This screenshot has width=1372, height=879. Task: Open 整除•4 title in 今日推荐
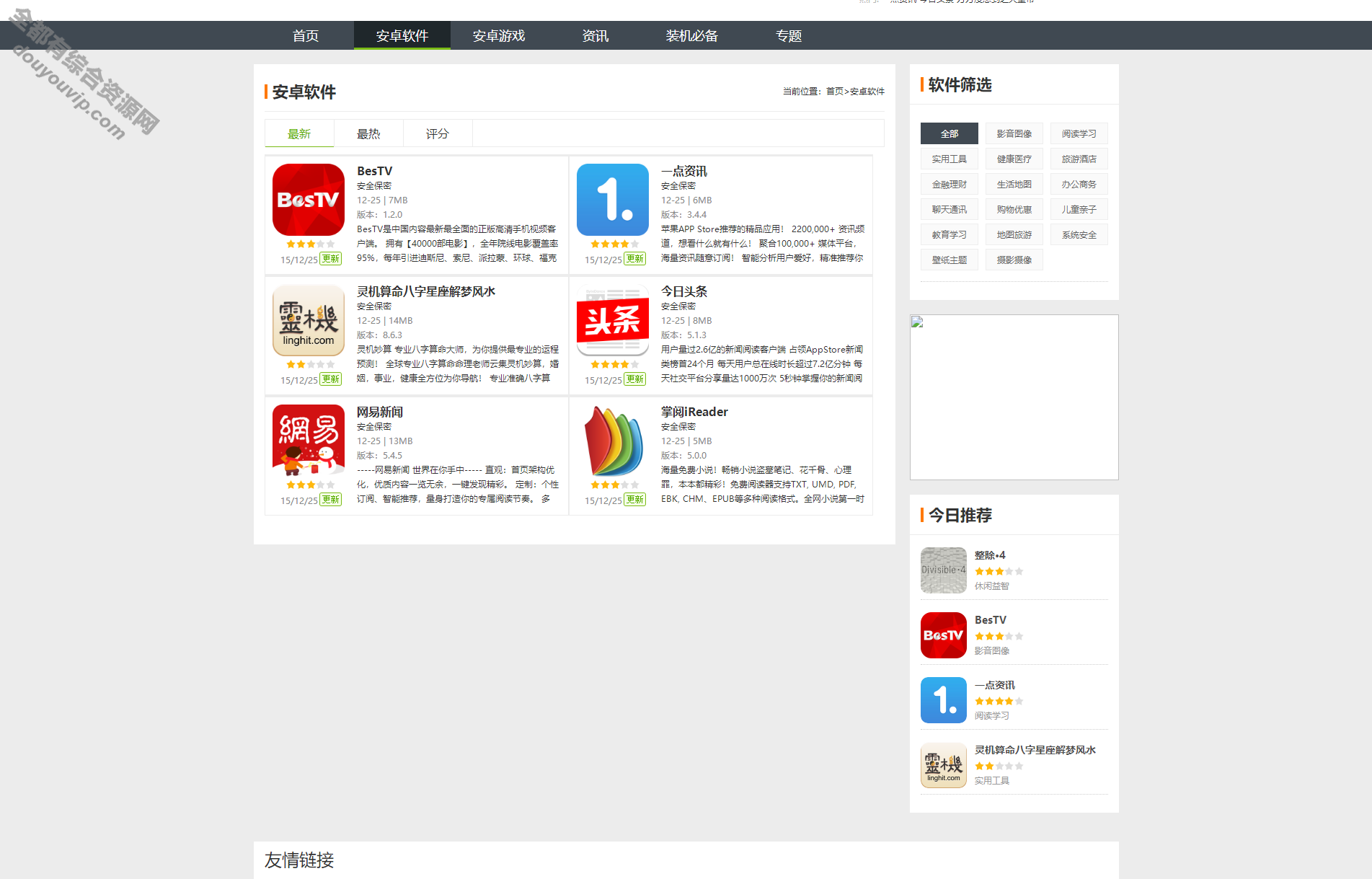pyautogui.click(x=990, y=555)
